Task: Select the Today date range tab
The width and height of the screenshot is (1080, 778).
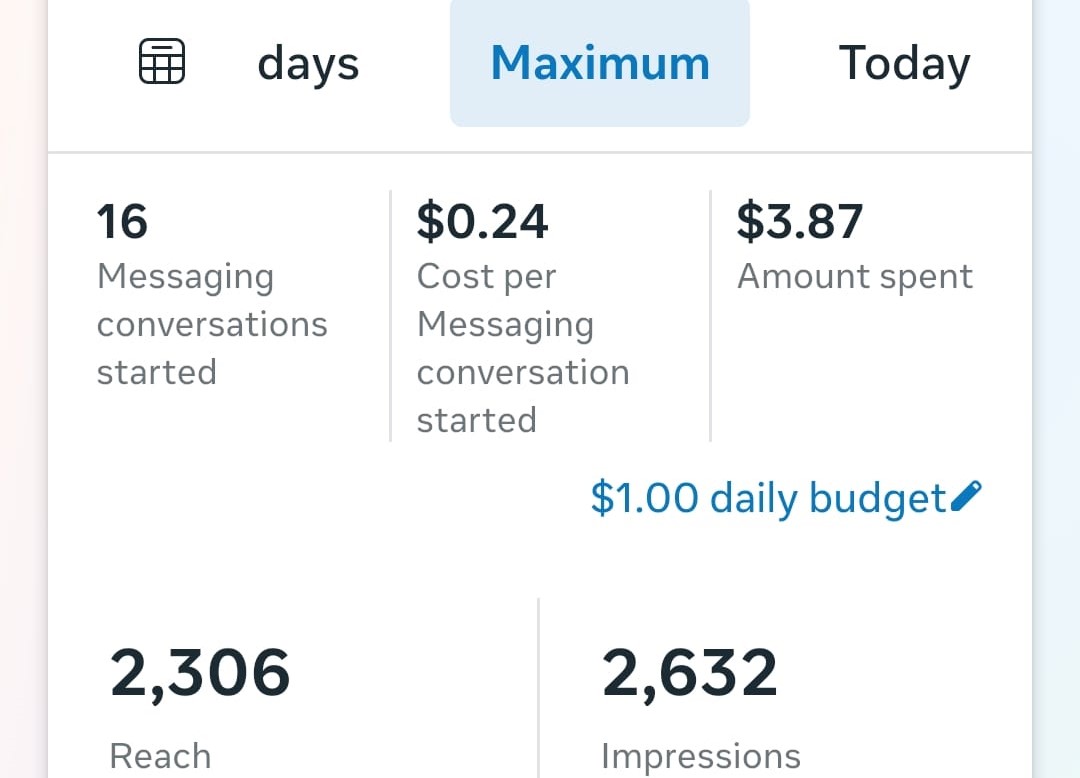Action: [x=904, y=64]
